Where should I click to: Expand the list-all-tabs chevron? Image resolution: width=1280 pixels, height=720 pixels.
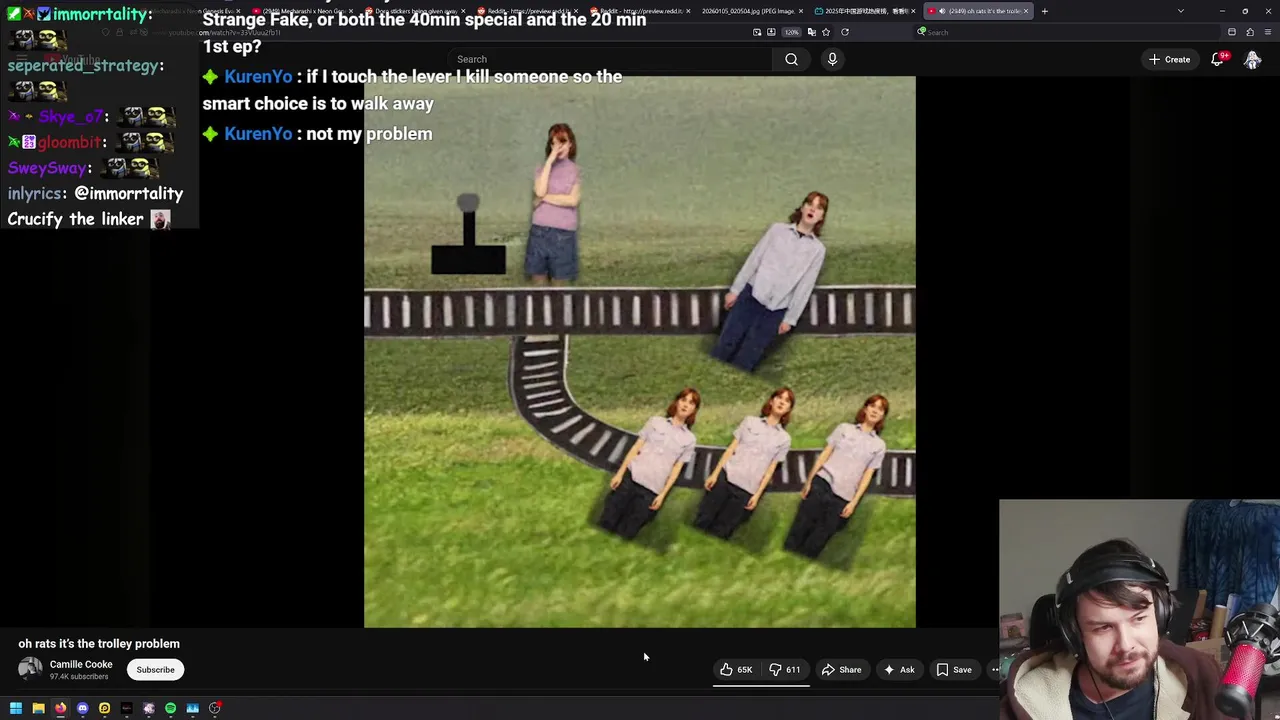tap(1180, 11)
